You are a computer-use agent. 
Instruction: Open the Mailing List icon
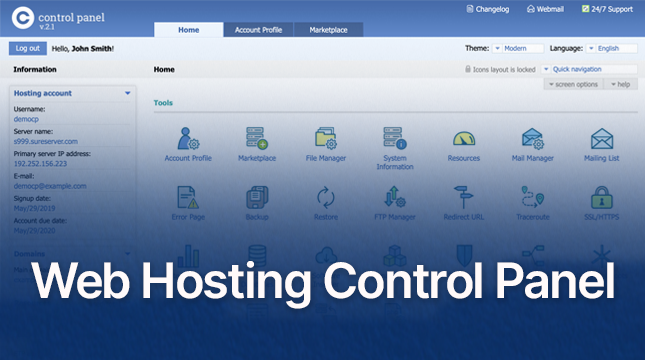[602, 139]
